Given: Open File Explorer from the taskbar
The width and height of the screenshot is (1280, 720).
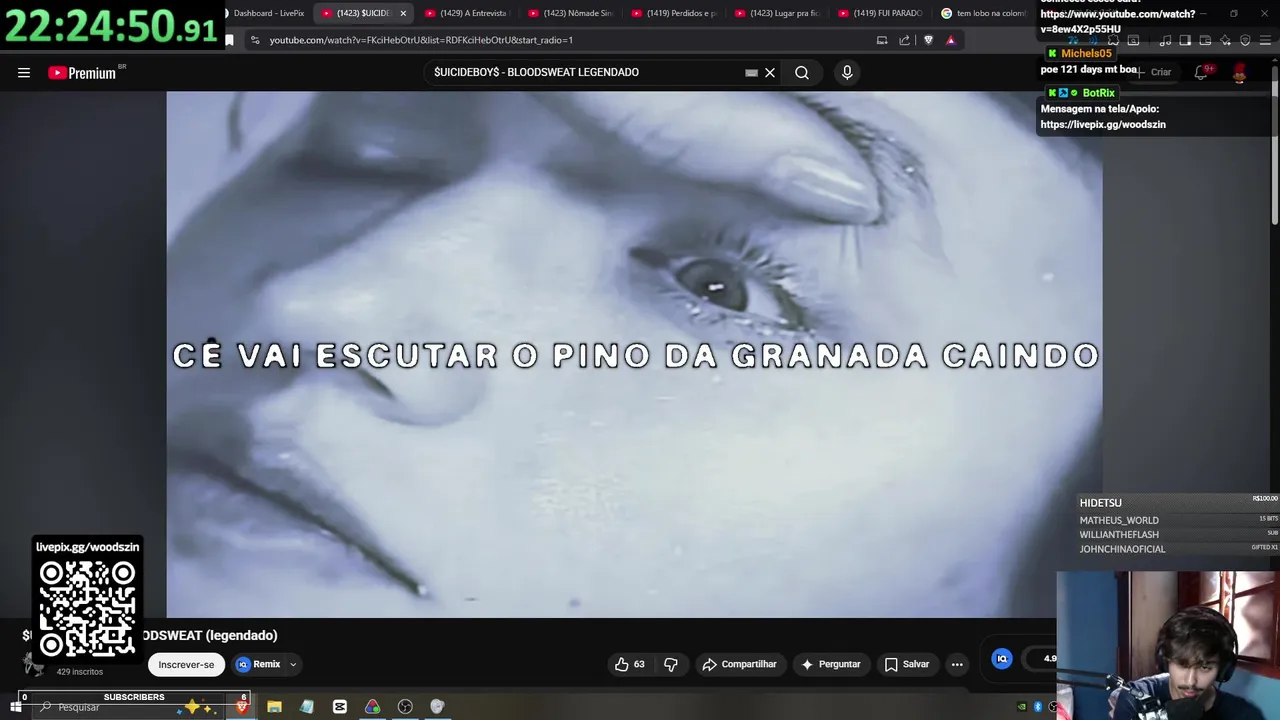Looking at the screenshot, I should 274,707.
